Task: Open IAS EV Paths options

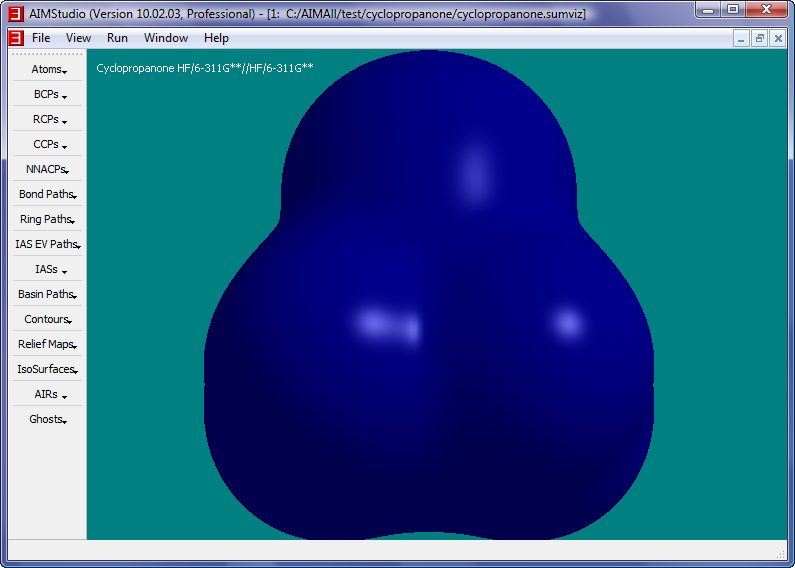Action: pyautogui.click(x=47, y=244)
